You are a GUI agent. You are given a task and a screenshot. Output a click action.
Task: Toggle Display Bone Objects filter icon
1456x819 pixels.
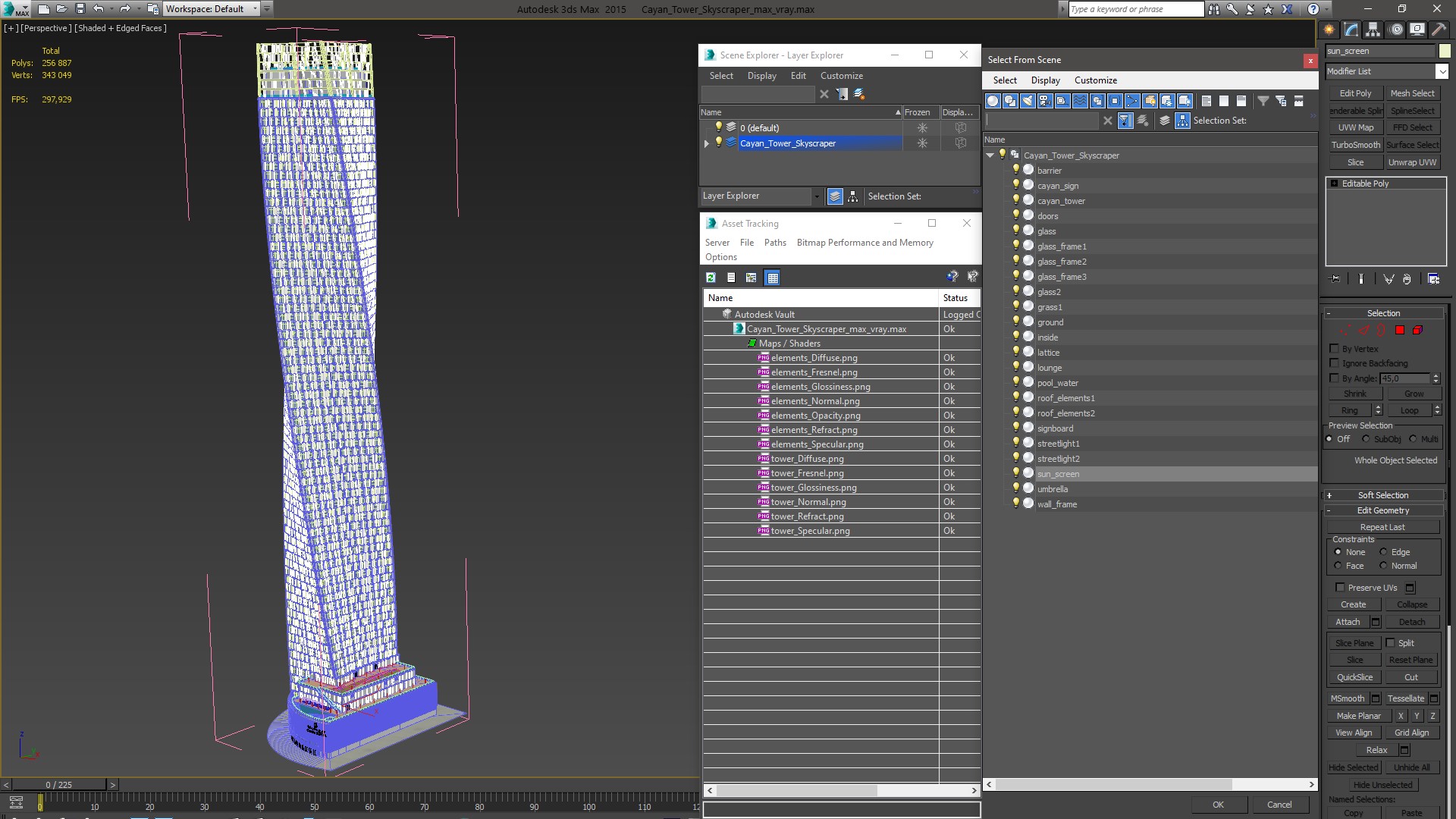point(1132,101)
